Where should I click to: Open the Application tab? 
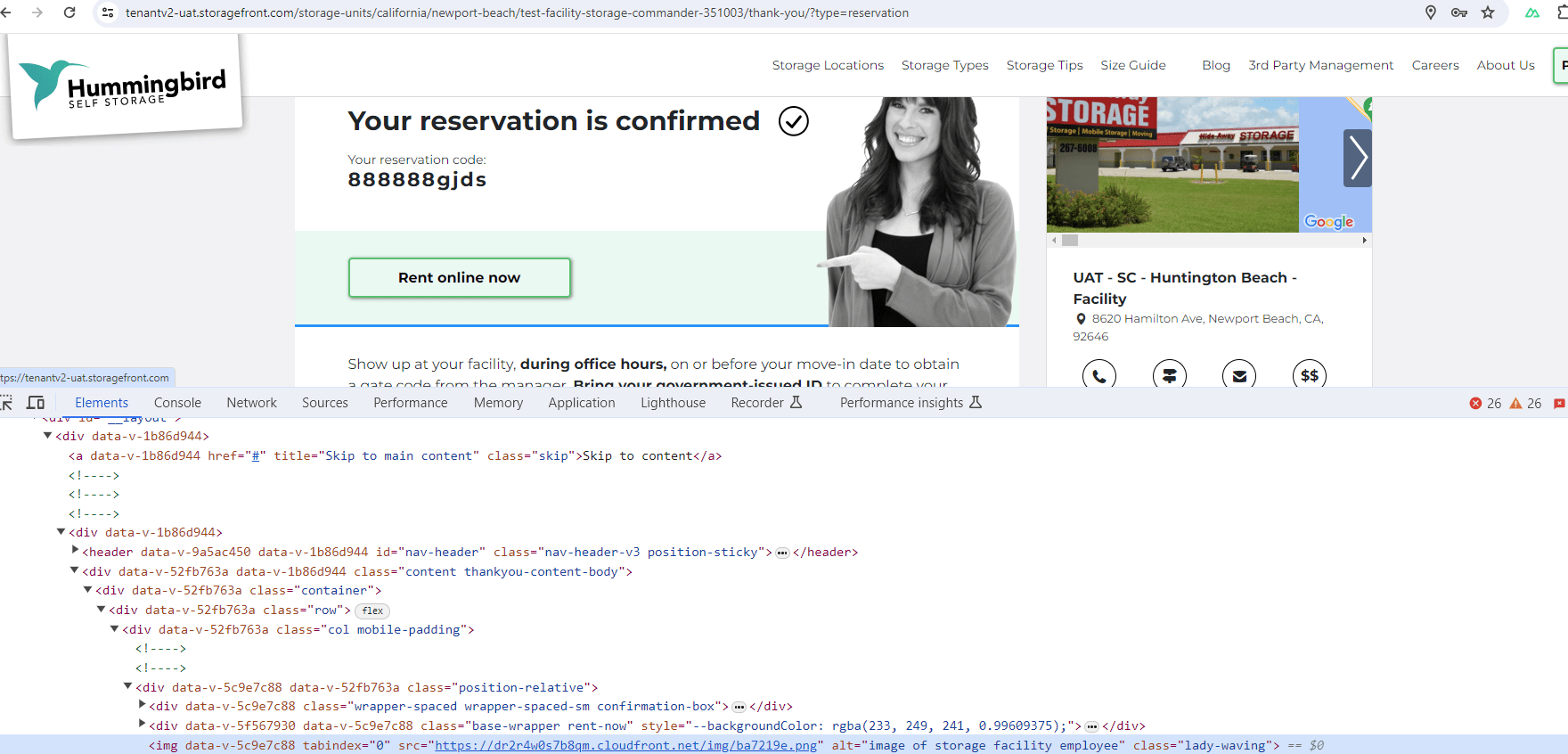582,403
